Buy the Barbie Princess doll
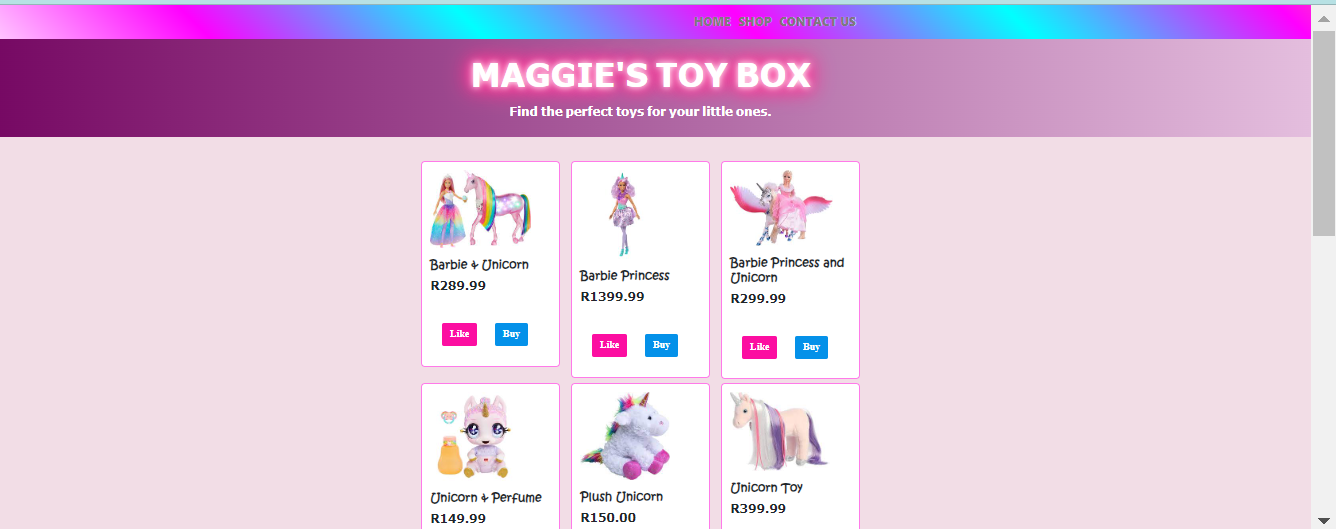1336x529 pixels. (661, 345)
